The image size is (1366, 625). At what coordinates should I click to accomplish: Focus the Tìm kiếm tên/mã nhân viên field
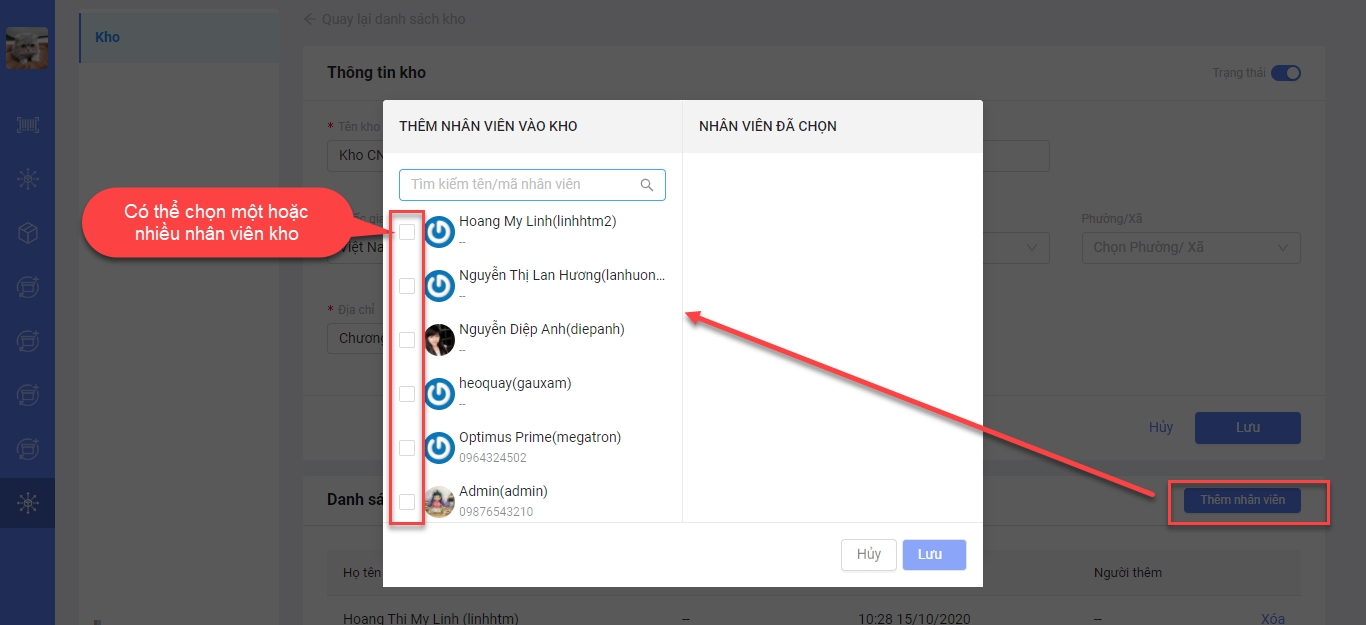pyautogui.click(x=520, y=185)
